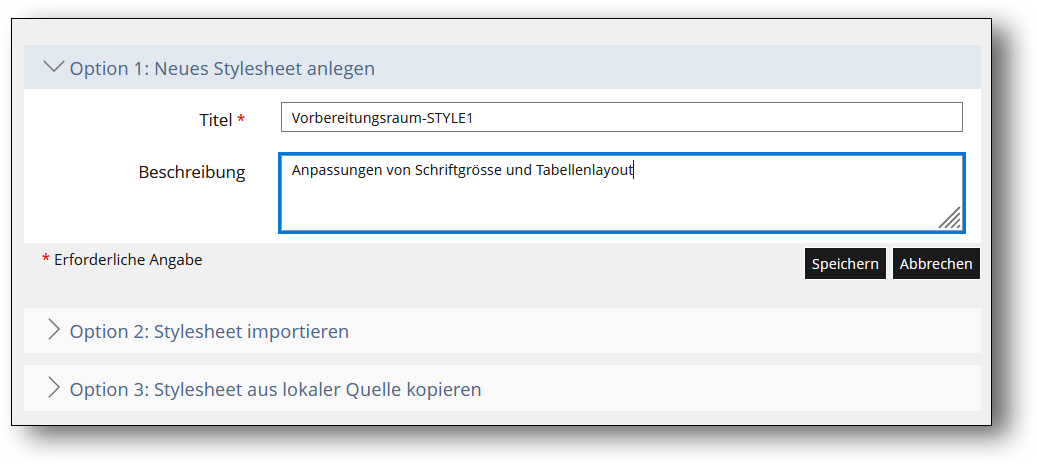Screen dimensions: 1037x464
Task: Focus the Titel input field
Action: pos(700,117)
